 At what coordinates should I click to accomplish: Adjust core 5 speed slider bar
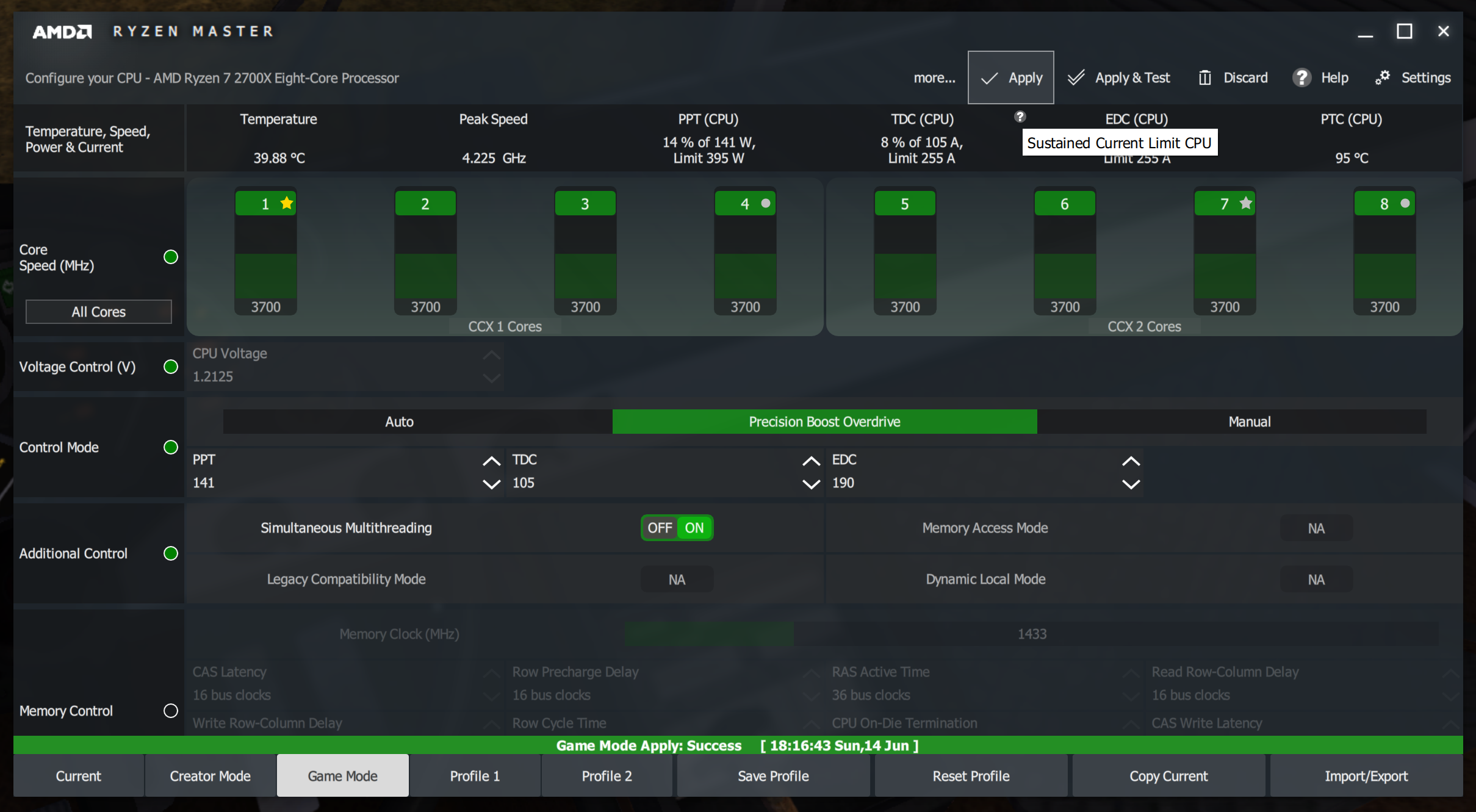pos(905,257)
